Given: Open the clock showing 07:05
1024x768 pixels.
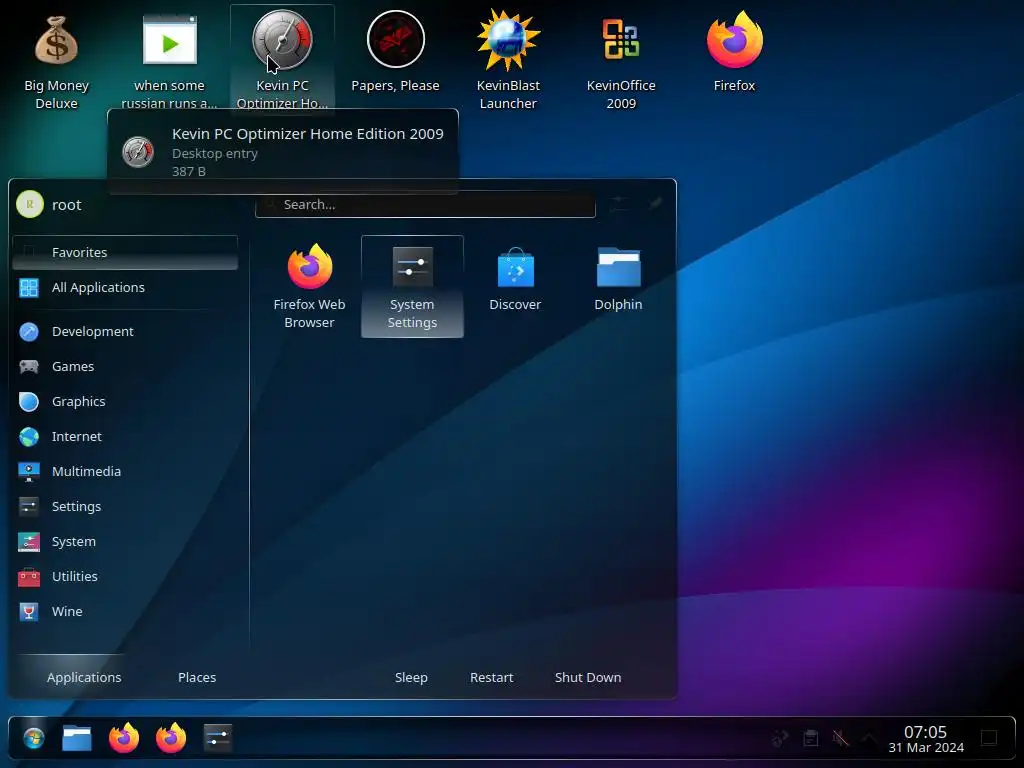Looking at the screenshot, I should click(x=925, y=739).
